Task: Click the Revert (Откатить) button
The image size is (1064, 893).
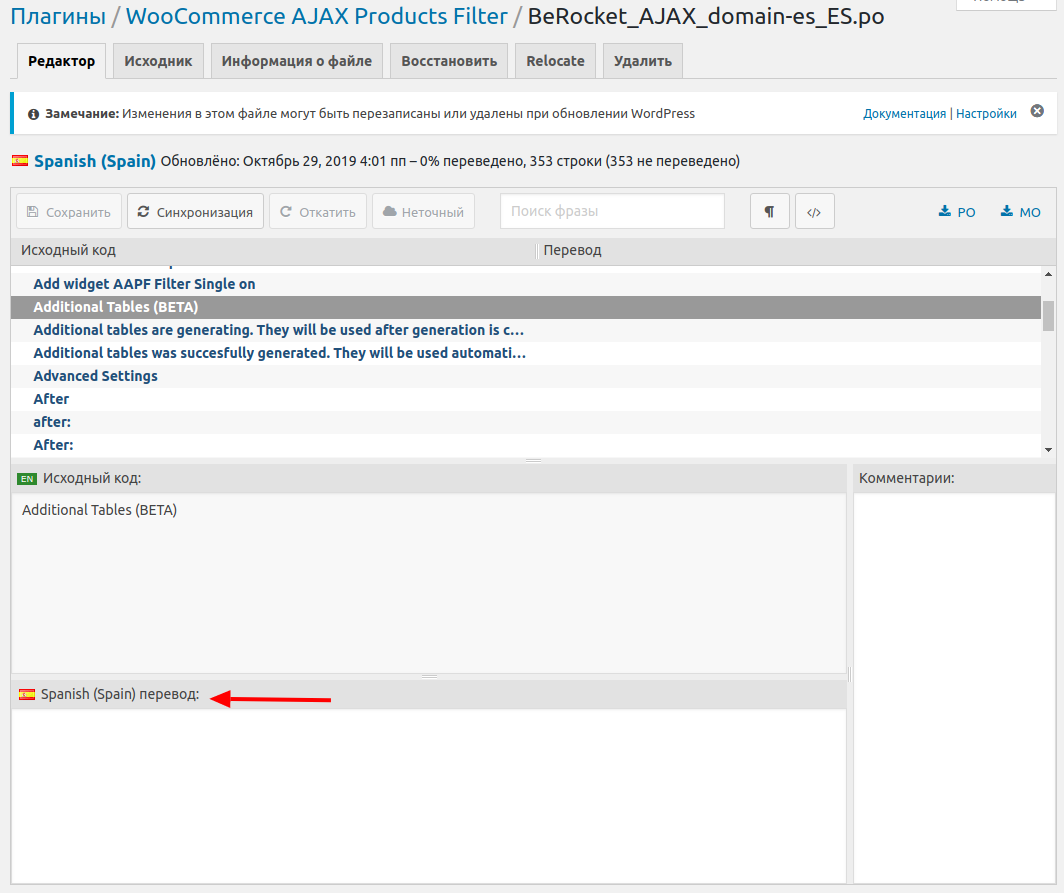Action: pyautogui.click(x=318, y=212)
